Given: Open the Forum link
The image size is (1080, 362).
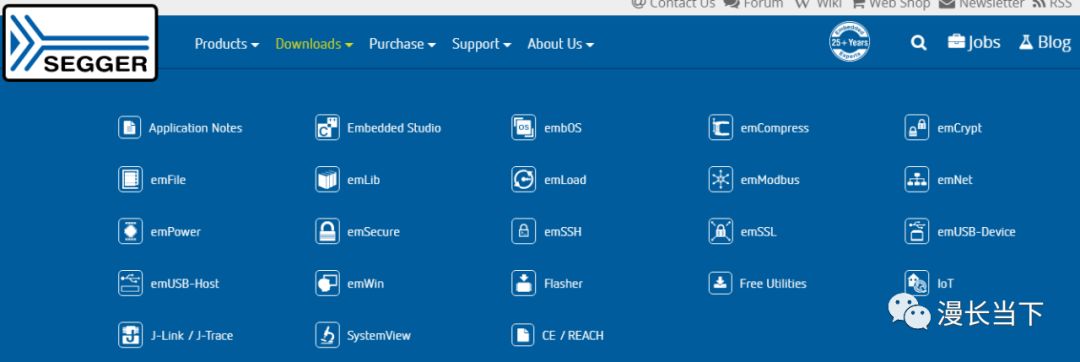Looking at the screenshot, I should coord(753,4).
